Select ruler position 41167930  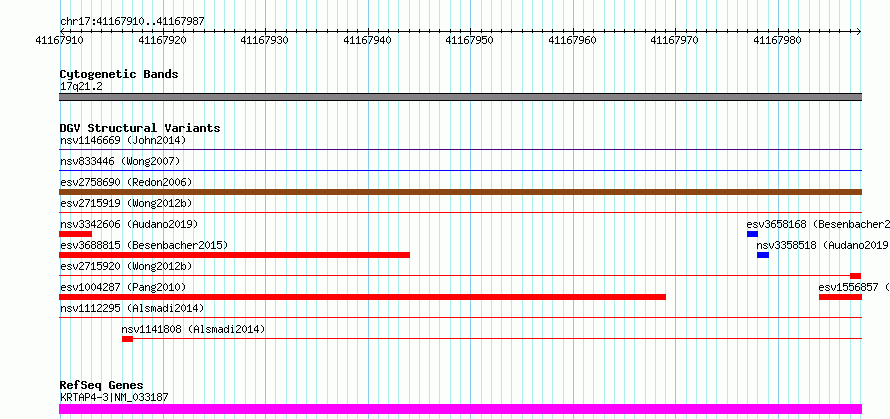click(265, 40)
